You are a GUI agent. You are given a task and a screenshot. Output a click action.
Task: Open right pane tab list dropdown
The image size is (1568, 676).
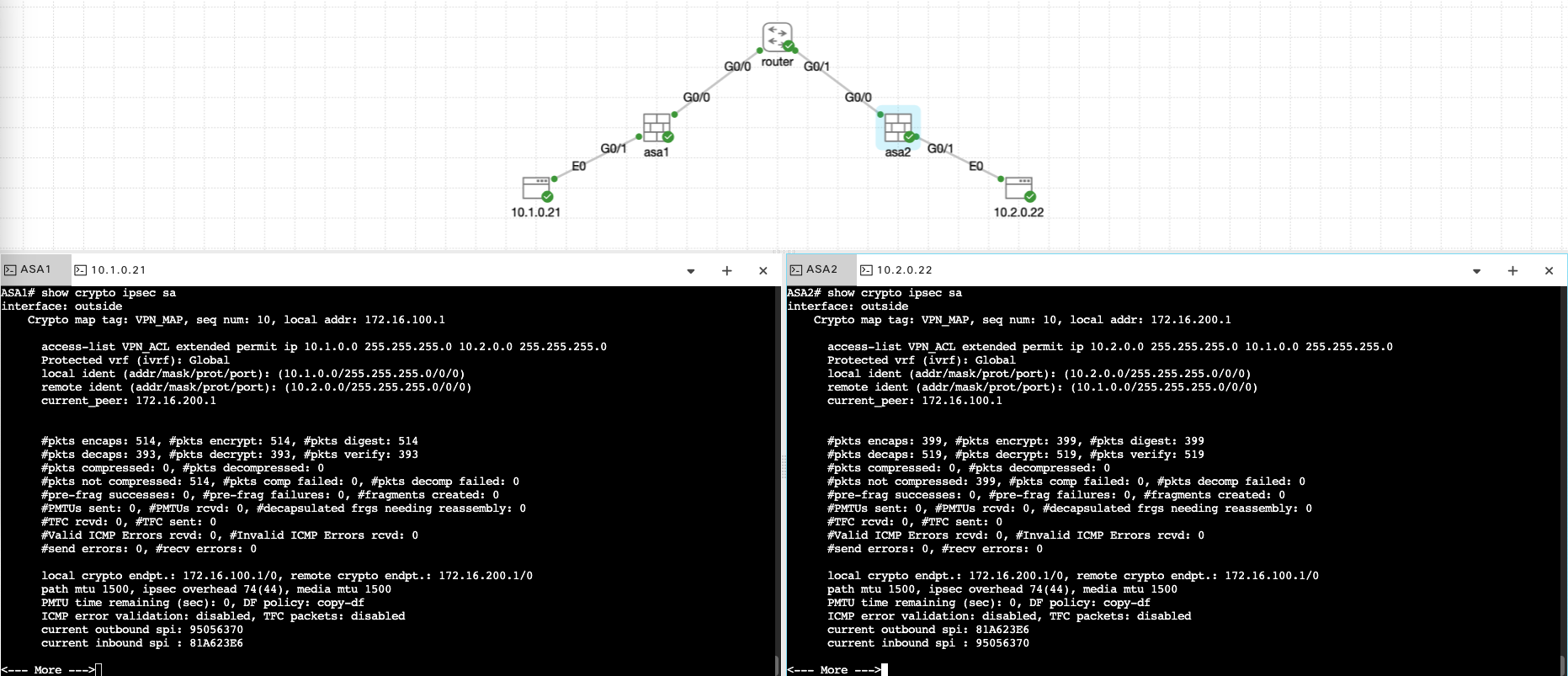tap(1476, 271)
